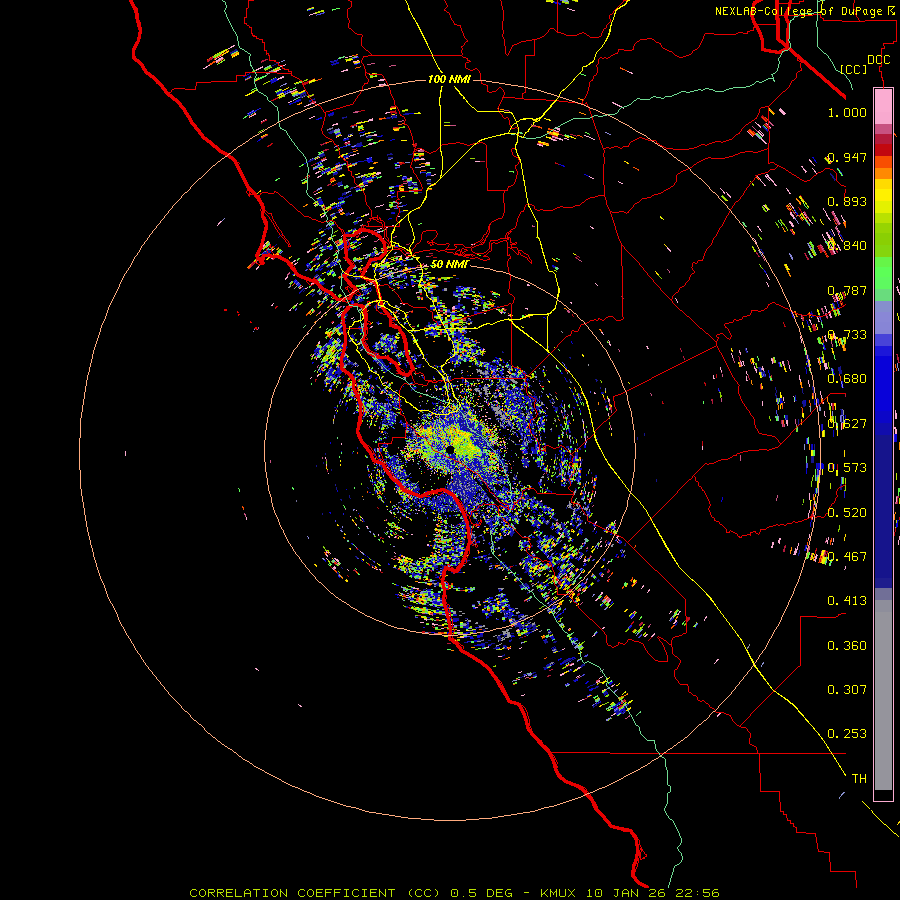This screenshot has width=900, height=900.
Task: Pick the orange swatch on the color bar
Action: point(883,173)
